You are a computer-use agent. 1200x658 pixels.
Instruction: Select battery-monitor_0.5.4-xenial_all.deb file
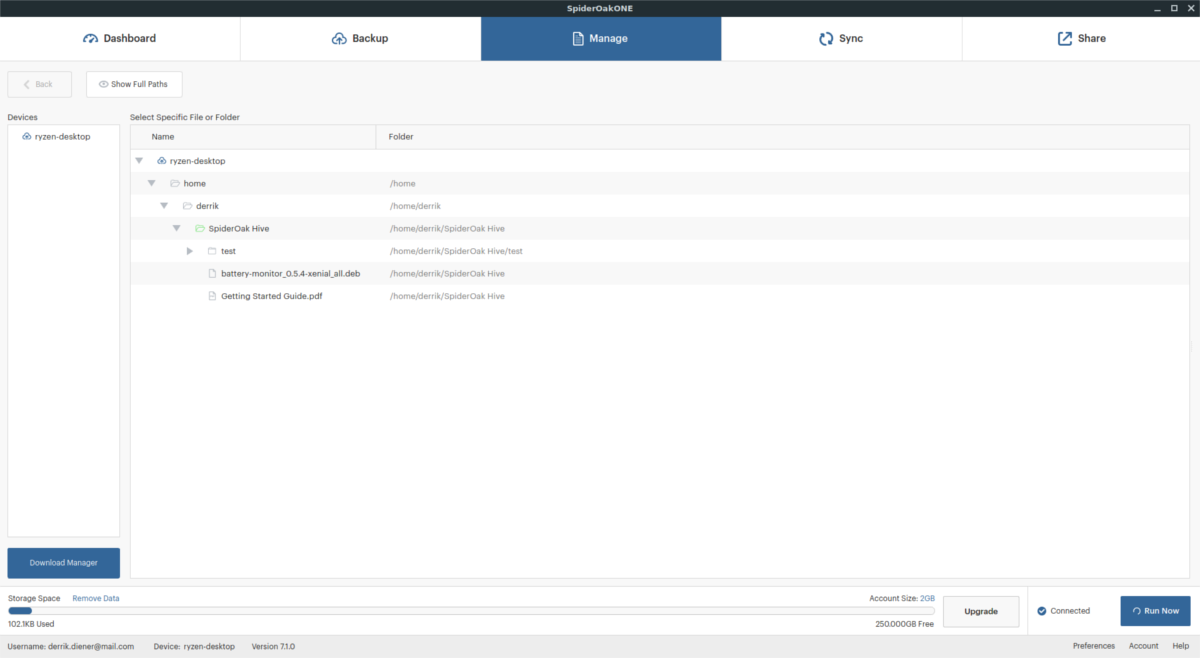(290, 274)
